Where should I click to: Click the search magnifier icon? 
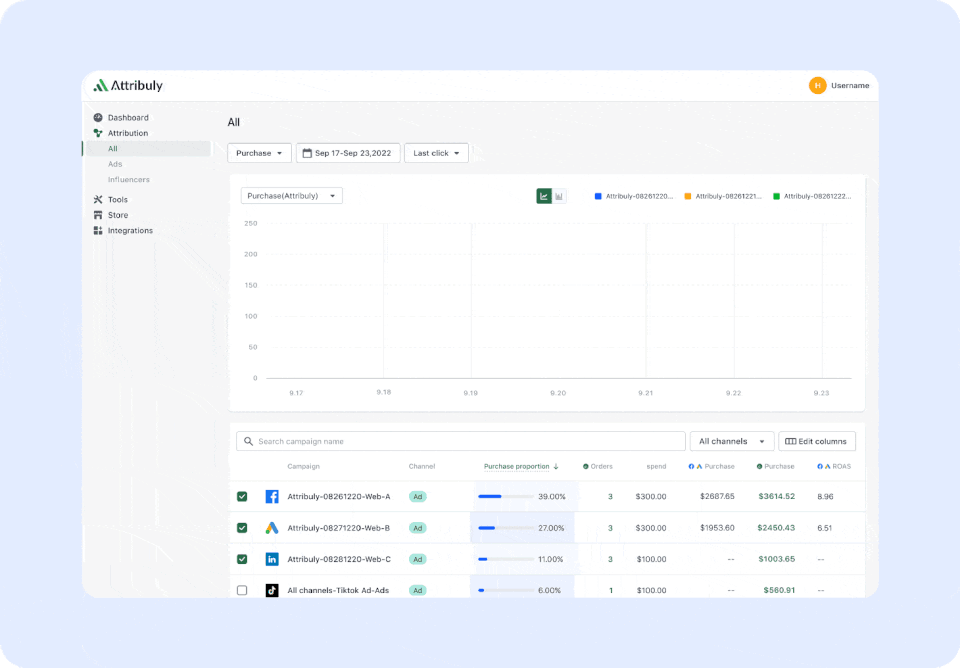248,441
